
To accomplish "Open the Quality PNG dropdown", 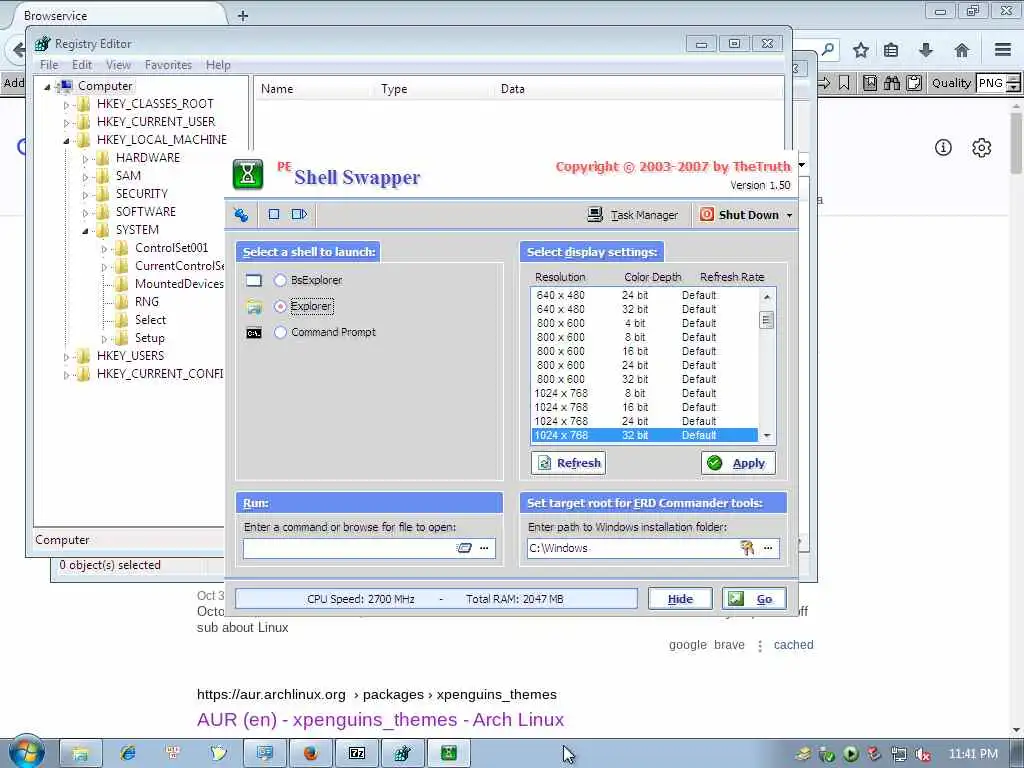I will click(x=998, y=83).
